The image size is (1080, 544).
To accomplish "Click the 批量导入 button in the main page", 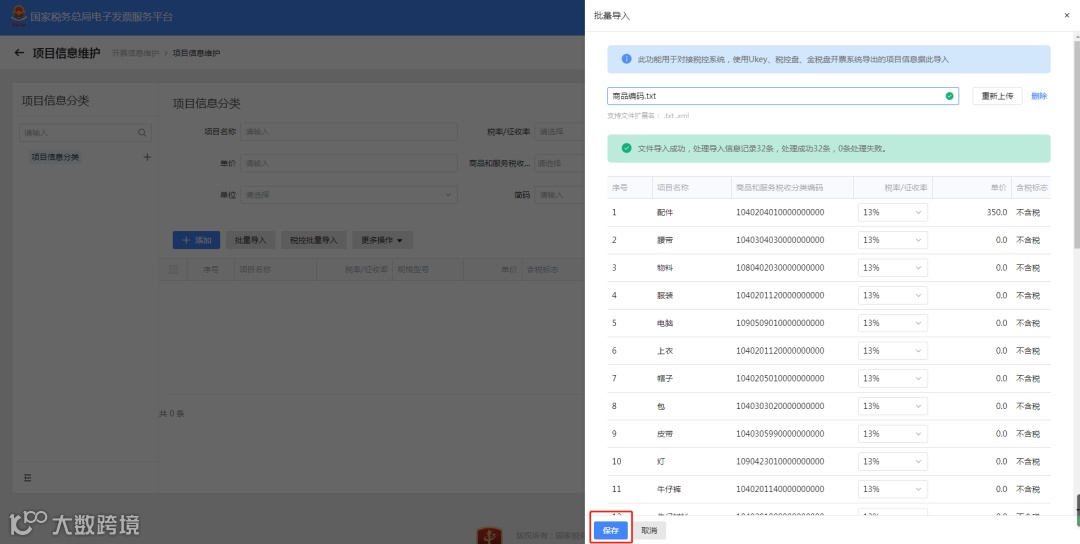I will click(251, 240).
